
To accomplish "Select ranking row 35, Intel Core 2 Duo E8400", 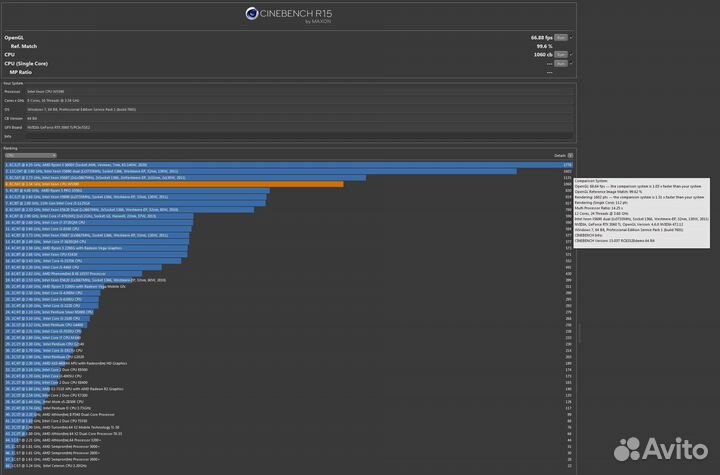I will 288,383.
